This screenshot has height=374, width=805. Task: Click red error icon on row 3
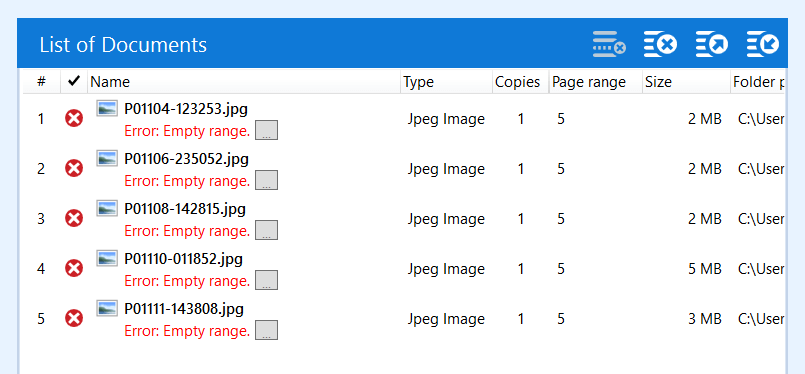pos(74,218)
